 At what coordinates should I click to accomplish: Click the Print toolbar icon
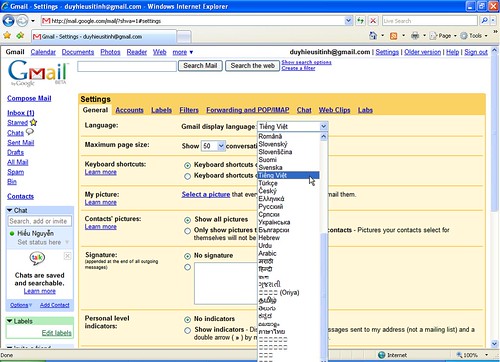[x=415, y=36]
